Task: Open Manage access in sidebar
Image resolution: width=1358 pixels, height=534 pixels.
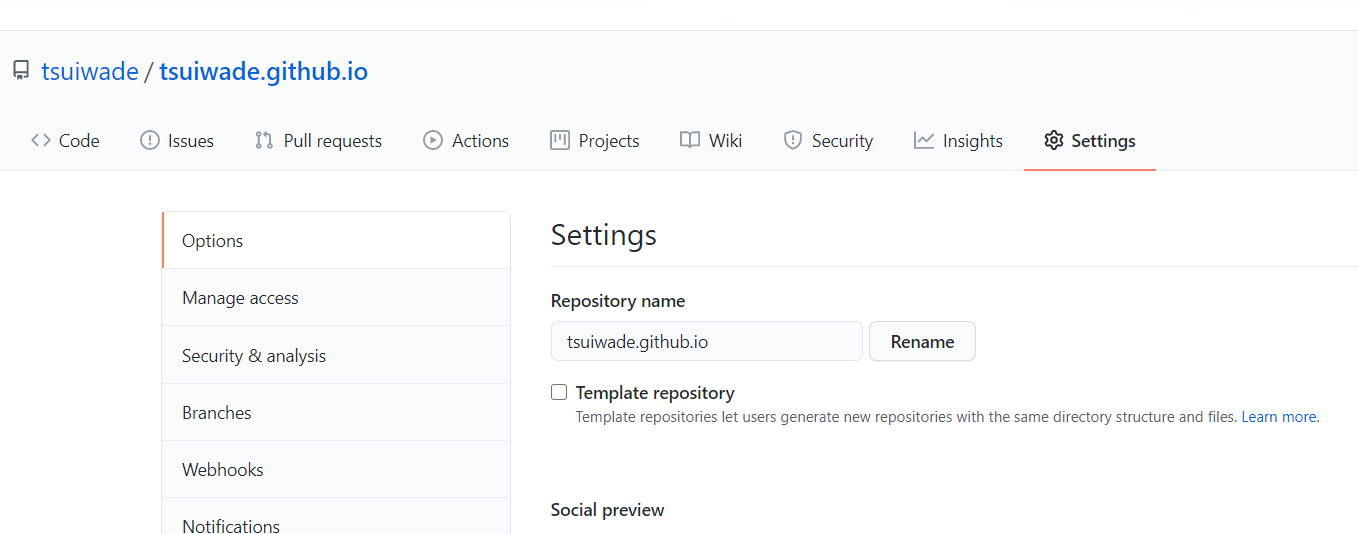Action: [x=336, y=297]
